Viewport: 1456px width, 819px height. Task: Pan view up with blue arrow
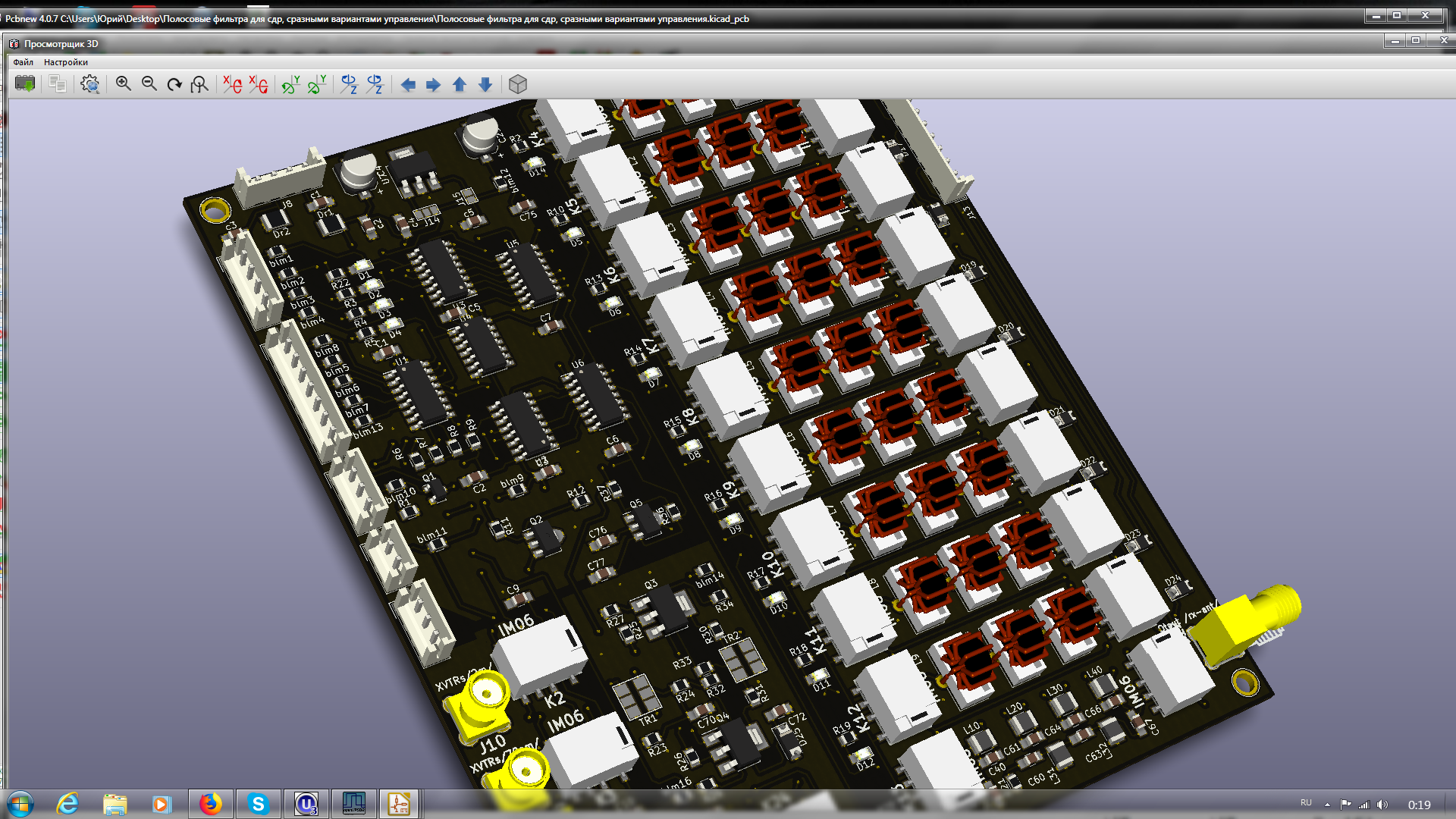(x=460, y=84)
